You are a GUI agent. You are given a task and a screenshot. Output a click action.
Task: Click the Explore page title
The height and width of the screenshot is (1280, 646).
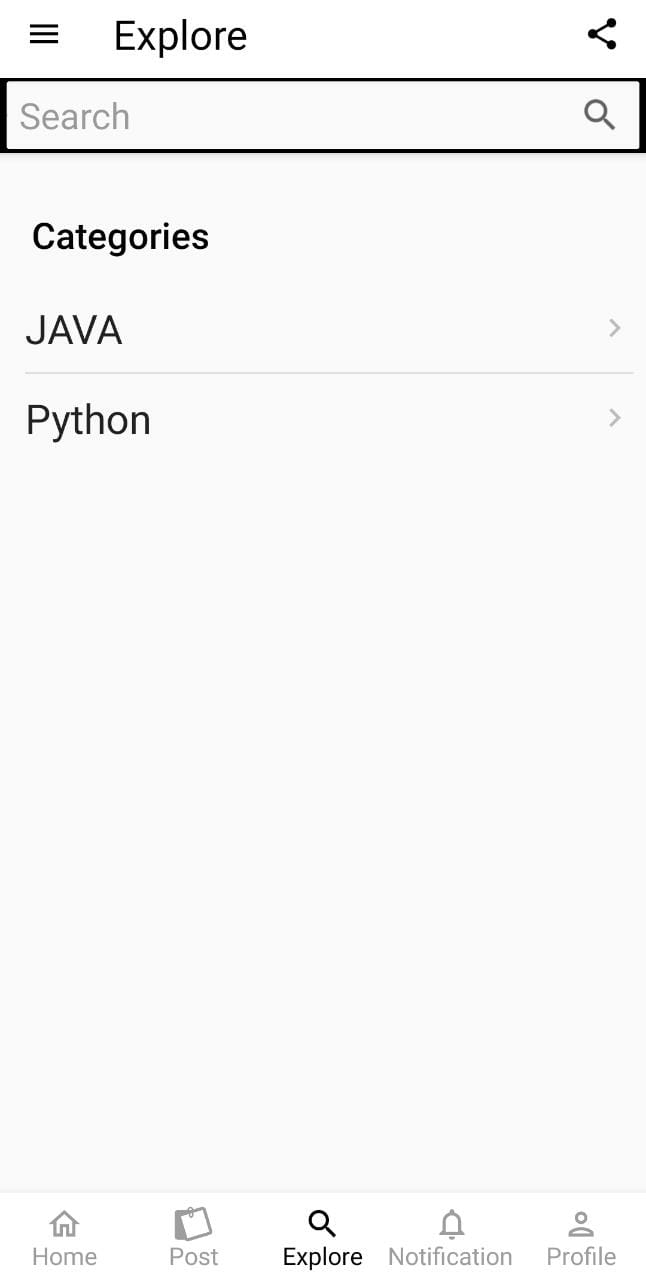coord(180,36)
